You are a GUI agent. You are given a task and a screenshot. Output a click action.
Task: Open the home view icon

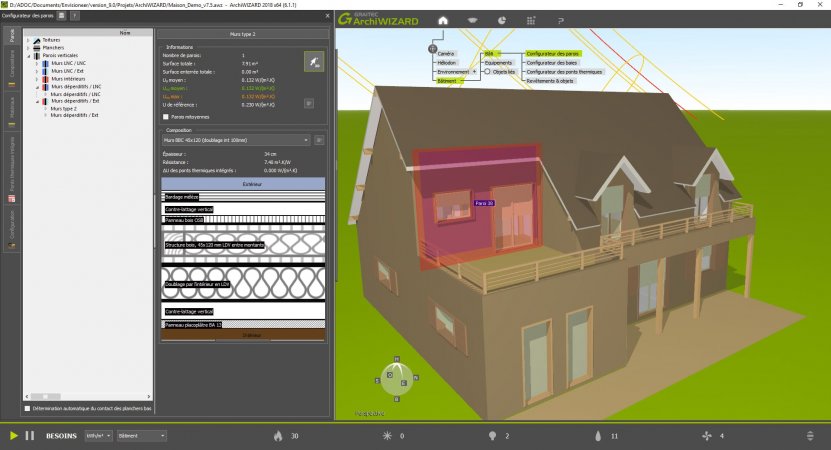443,21
